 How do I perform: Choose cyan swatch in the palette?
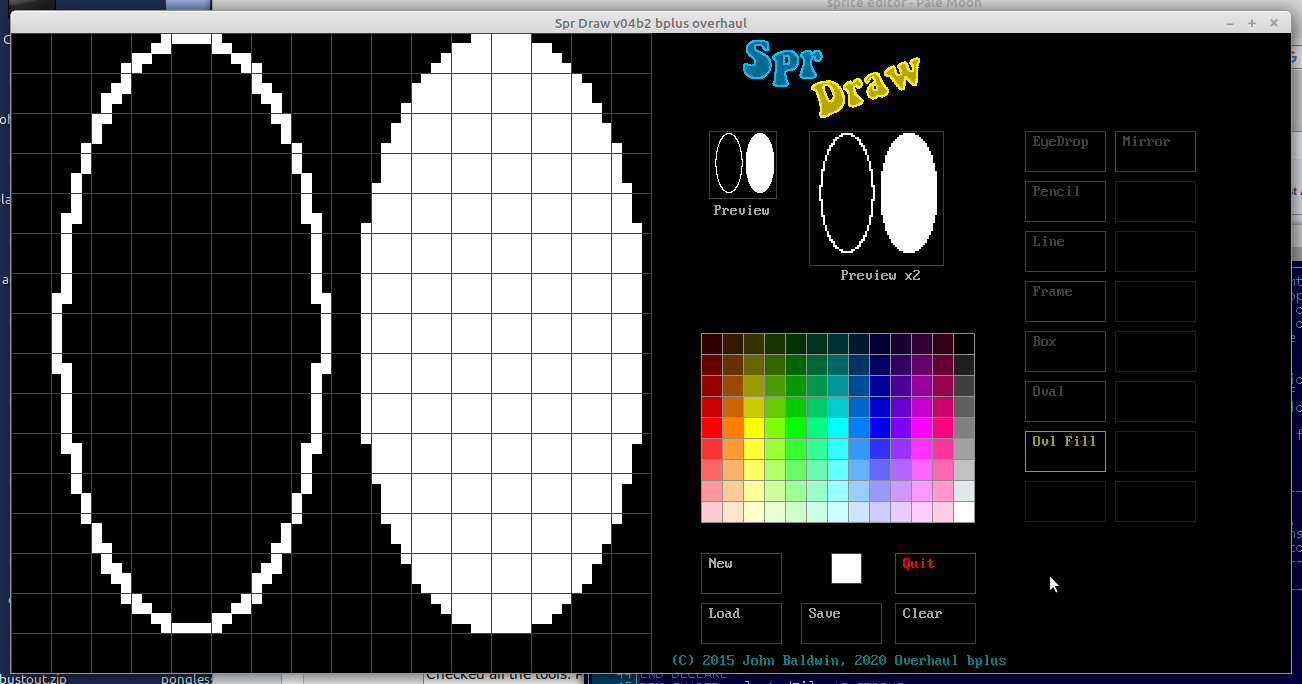(x=837, y=428)
